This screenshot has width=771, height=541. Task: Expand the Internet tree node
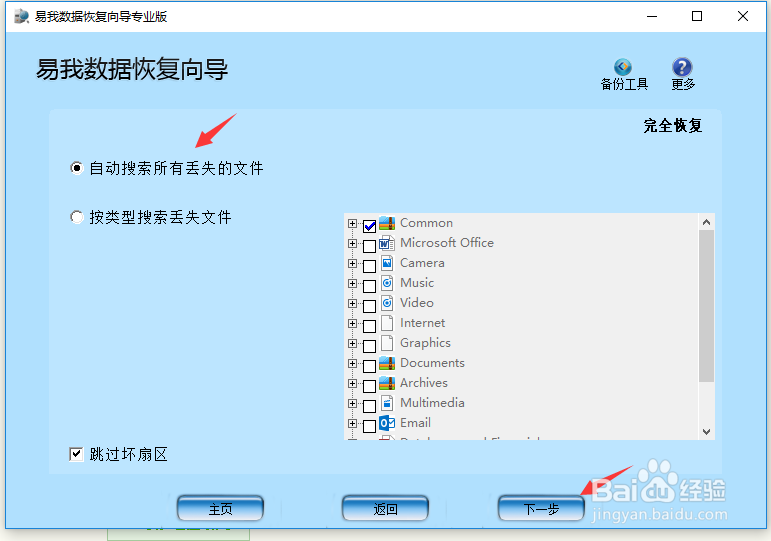[352, 323]
